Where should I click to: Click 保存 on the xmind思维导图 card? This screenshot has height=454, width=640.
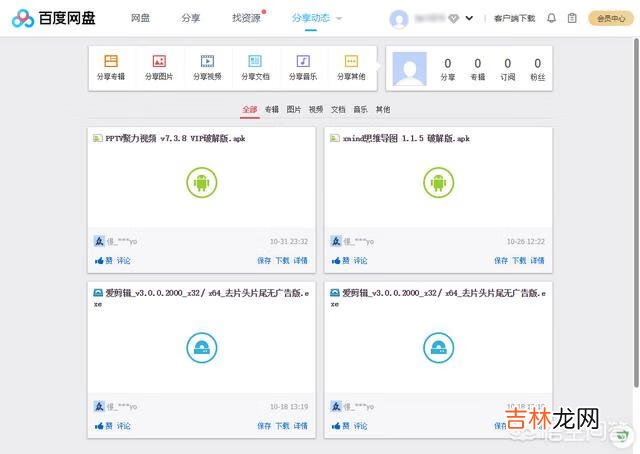pos(500,260)
